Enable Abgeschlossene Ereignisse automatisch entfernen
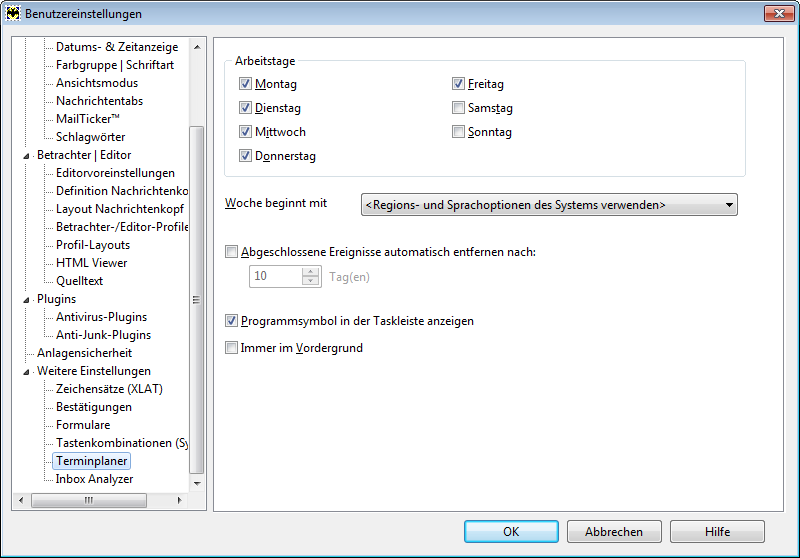Viewport: 800px width, 558px height. click(232, 251)
